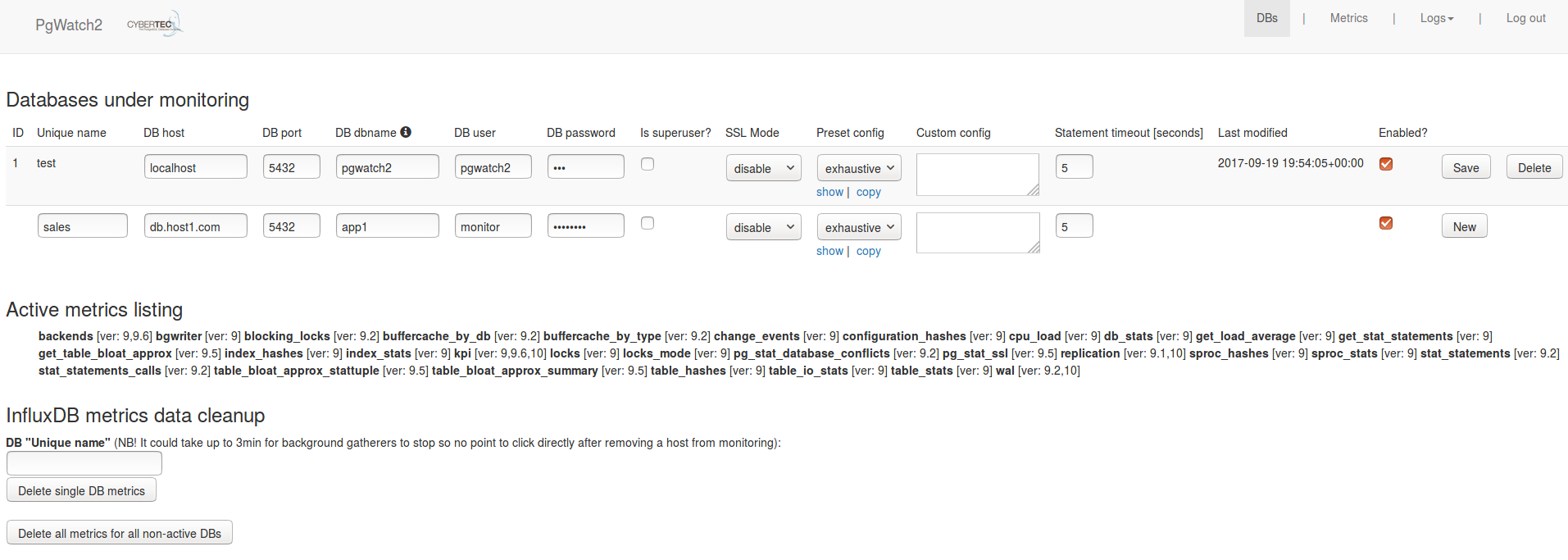Open Preset config dropdown in sales row
This screenshot has width=1568, height=560.
858,227
